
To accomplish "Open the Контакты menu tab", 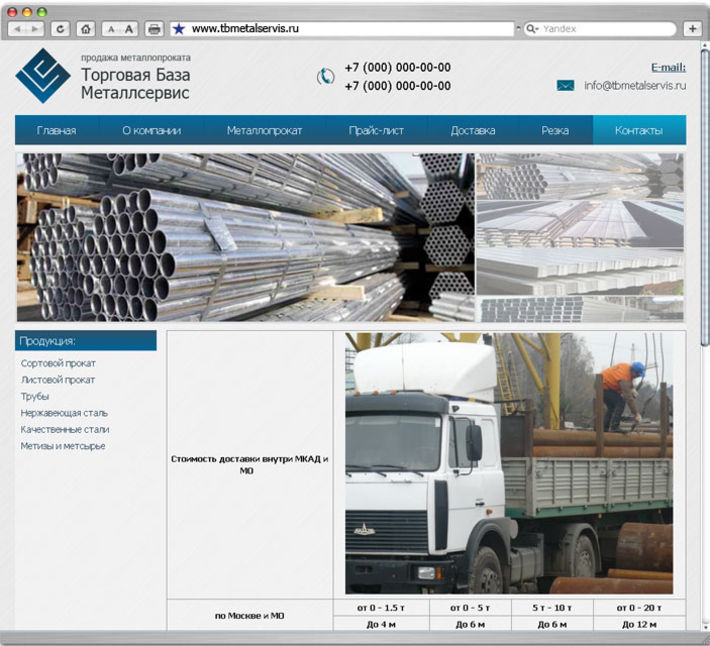I will point(639,130).
